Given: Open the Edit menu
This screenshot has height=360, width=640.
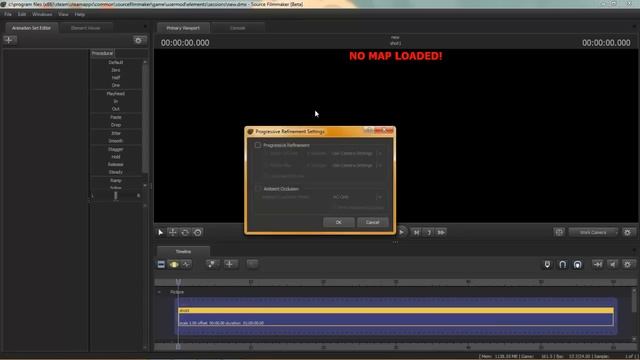Looking at the screenshot, I should (22, 14).
